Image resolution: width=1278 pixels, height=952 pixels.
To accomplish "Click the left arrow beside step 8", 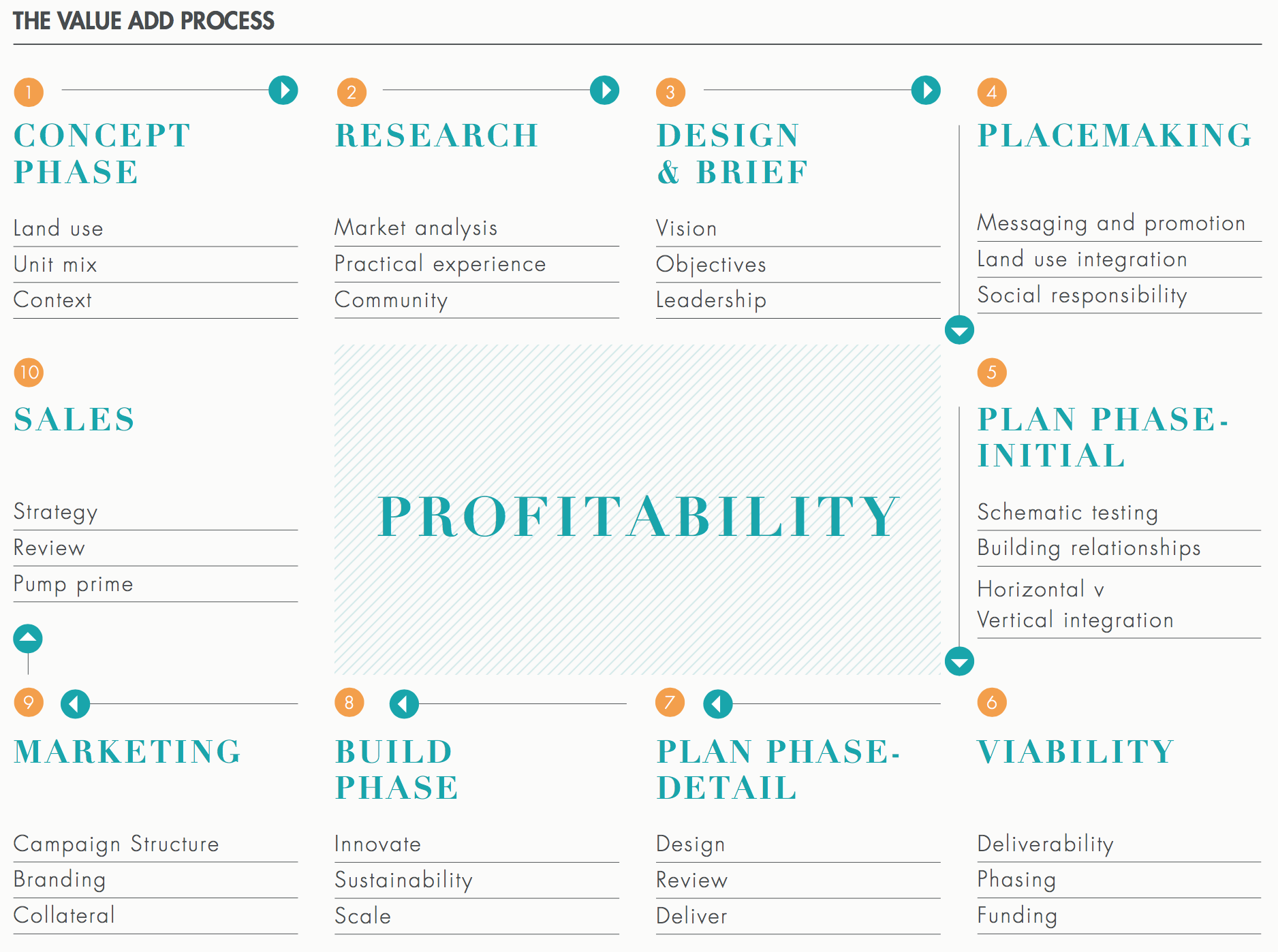I will 404,703.
